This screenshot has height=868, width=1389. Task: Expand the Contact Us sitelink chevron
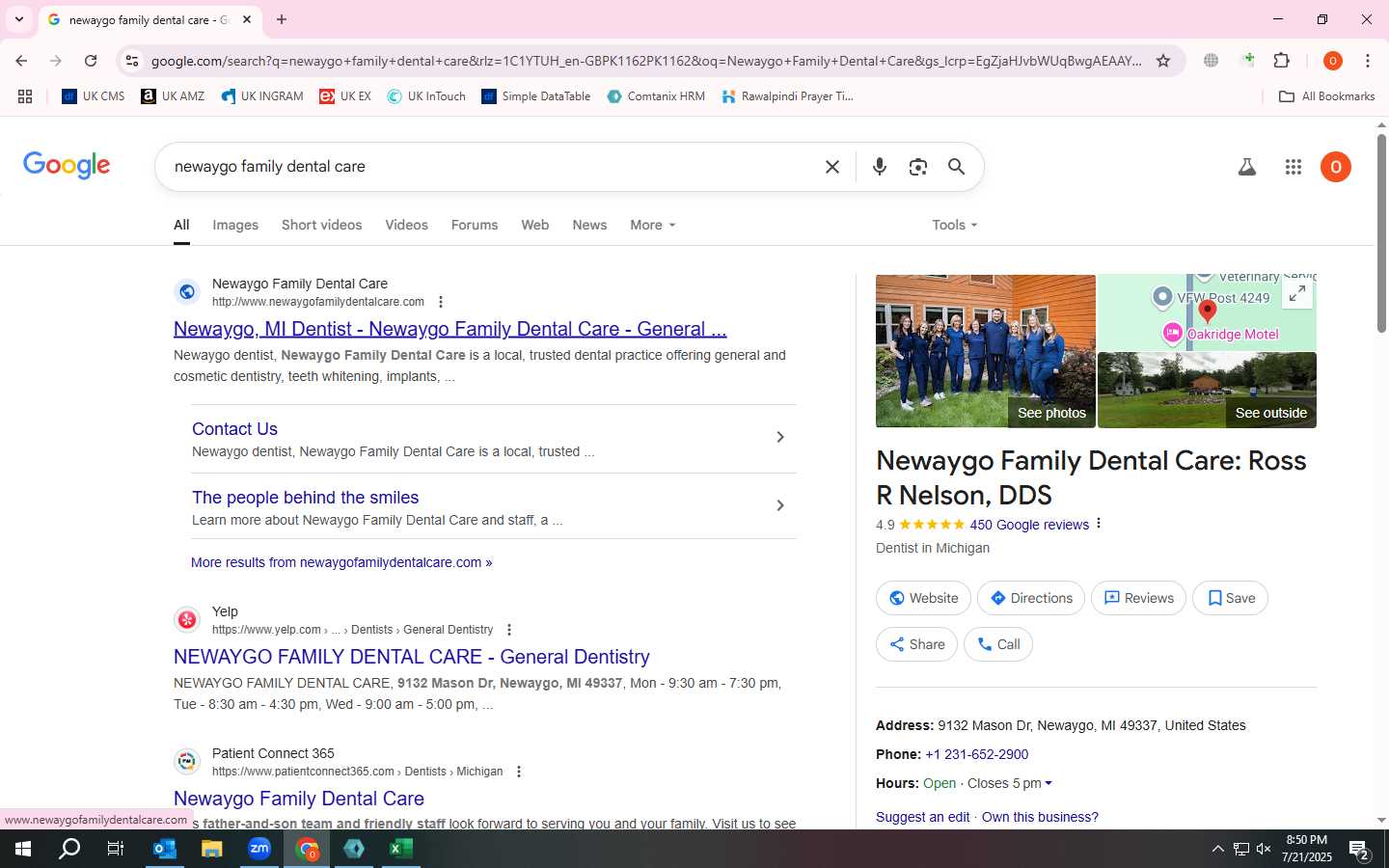780,437
